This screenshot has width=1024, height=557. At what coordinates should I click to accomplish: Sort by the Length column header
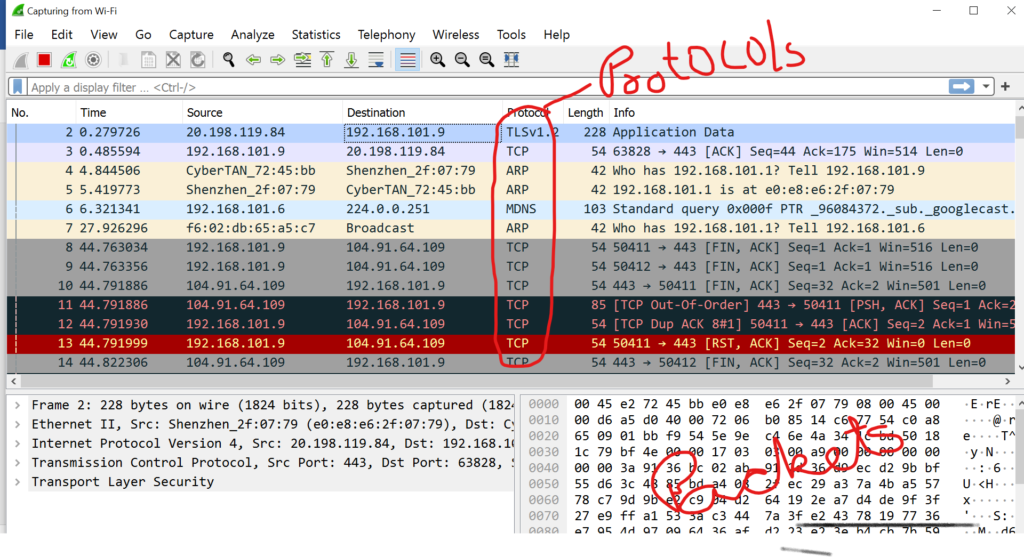pos(585,112)
